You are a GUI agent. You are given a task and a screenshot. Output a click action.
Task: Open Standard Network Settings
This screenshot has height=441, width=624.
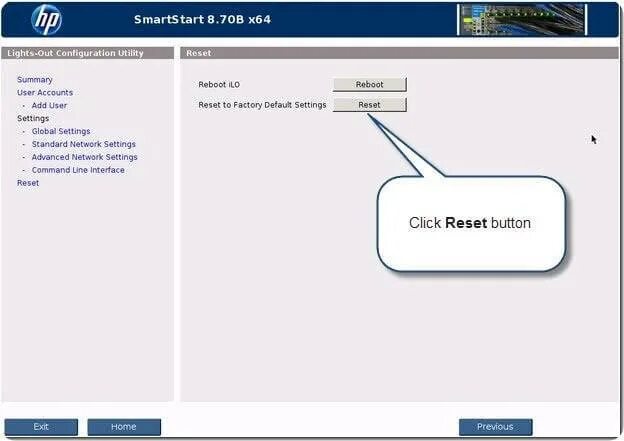point(84,144)
